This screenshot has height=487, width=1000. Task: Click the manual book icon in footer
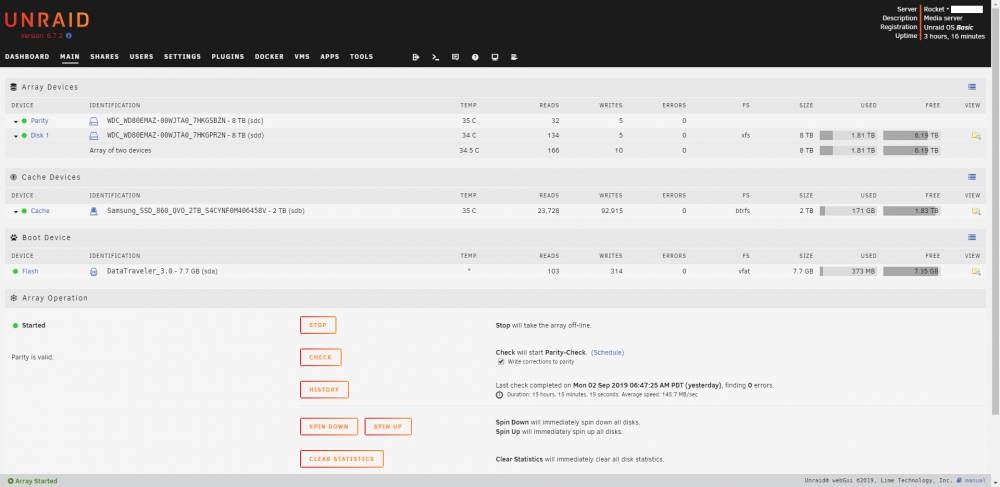(x=960, y=481)
